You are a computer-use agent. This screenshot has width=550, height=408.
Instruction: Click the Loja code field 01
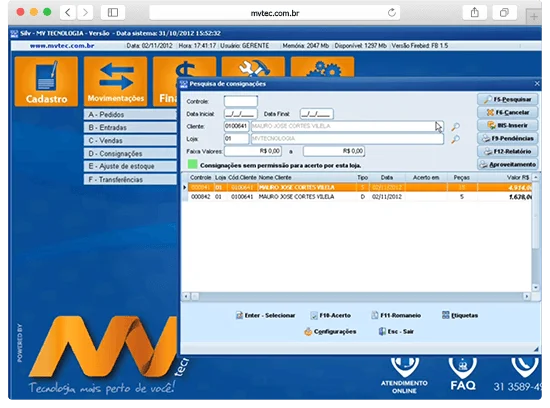coord(236,139)
